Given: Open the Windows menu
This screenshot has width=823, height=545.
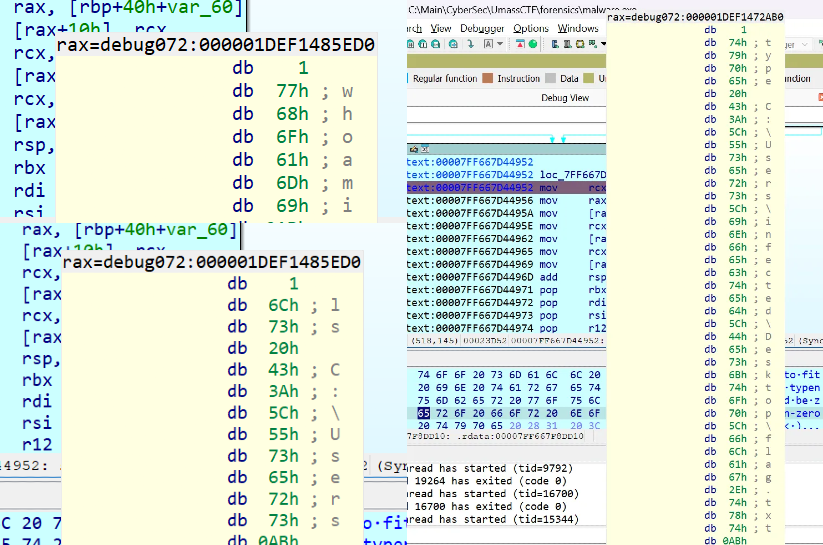Looking at the screenshot, I should pos(578,29).
